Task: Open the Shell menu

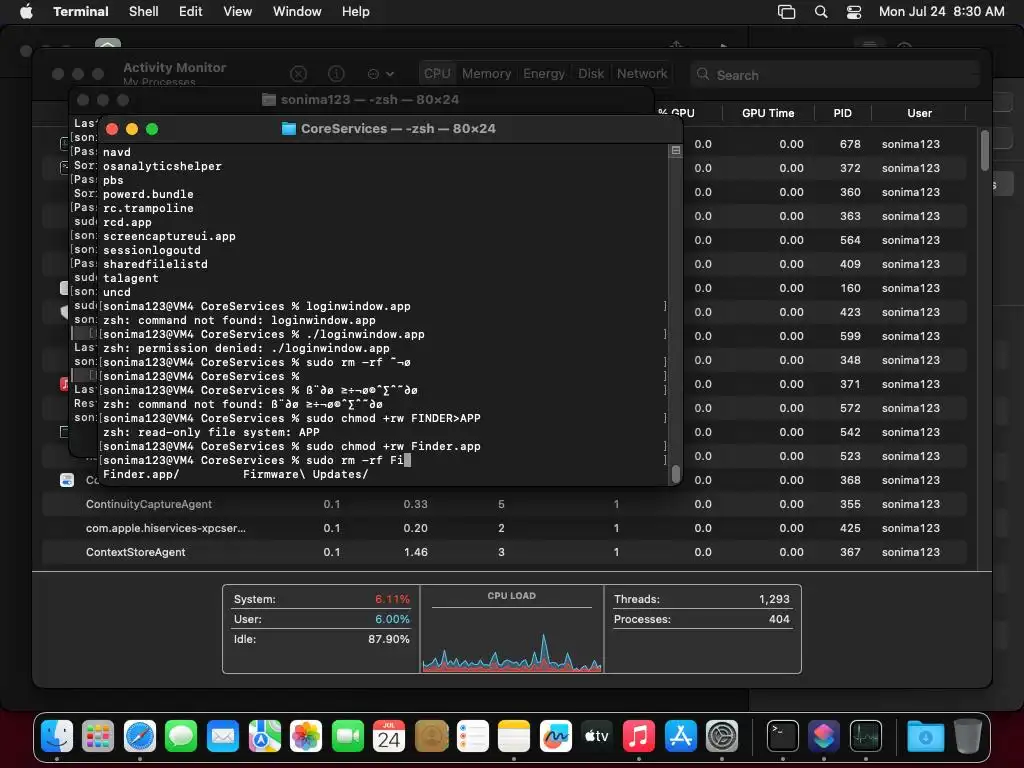Action: pyautogui.click(x=144, y=12)
